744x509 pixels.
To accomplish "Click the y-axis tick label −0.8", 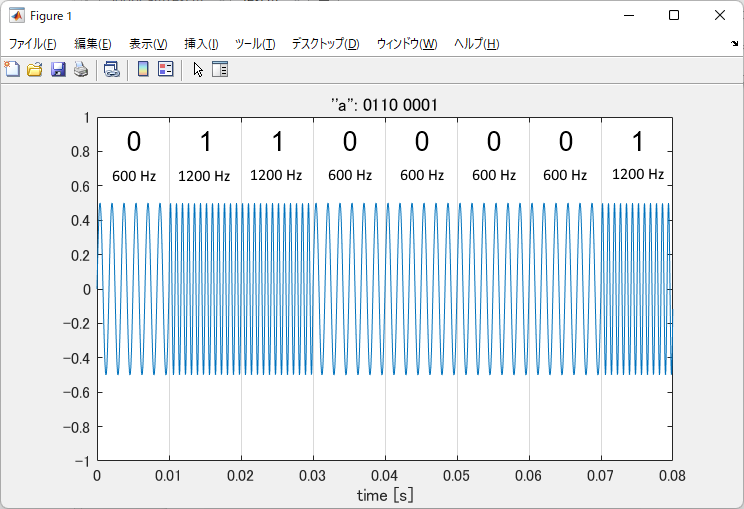I will pos(76,427).
